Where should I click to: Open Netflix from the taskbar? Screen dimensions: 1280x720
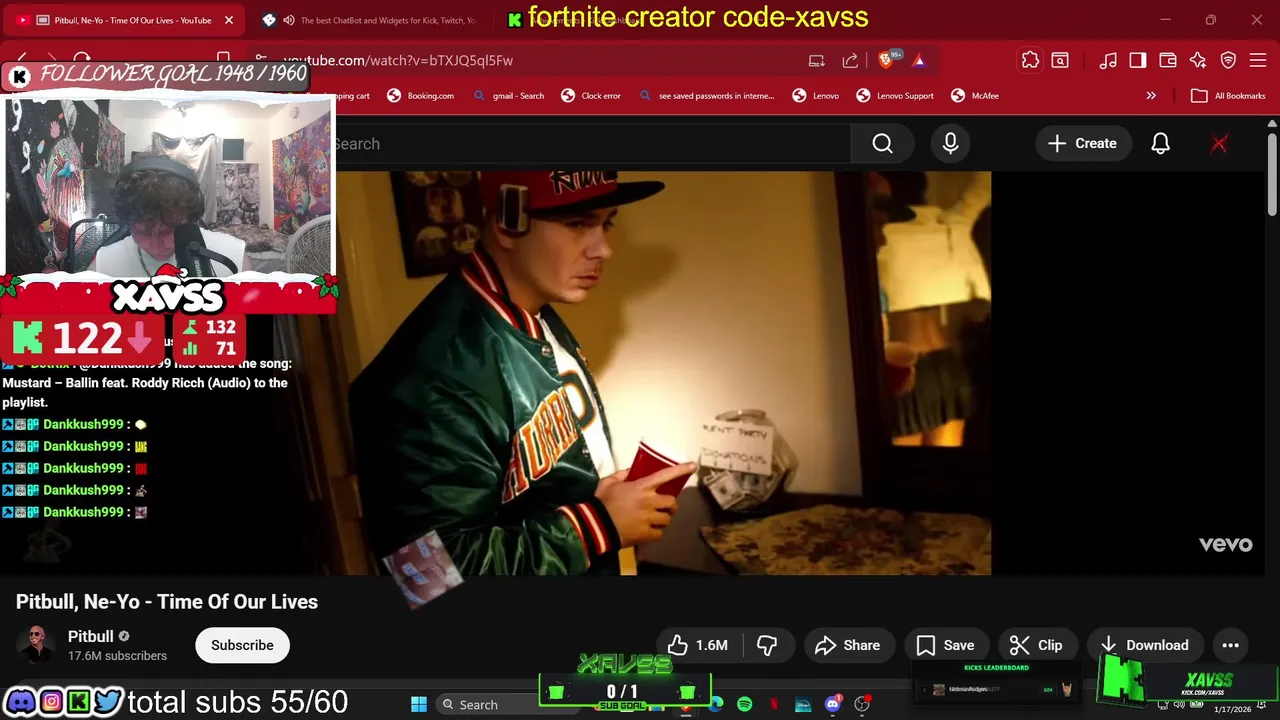point(774,704)
